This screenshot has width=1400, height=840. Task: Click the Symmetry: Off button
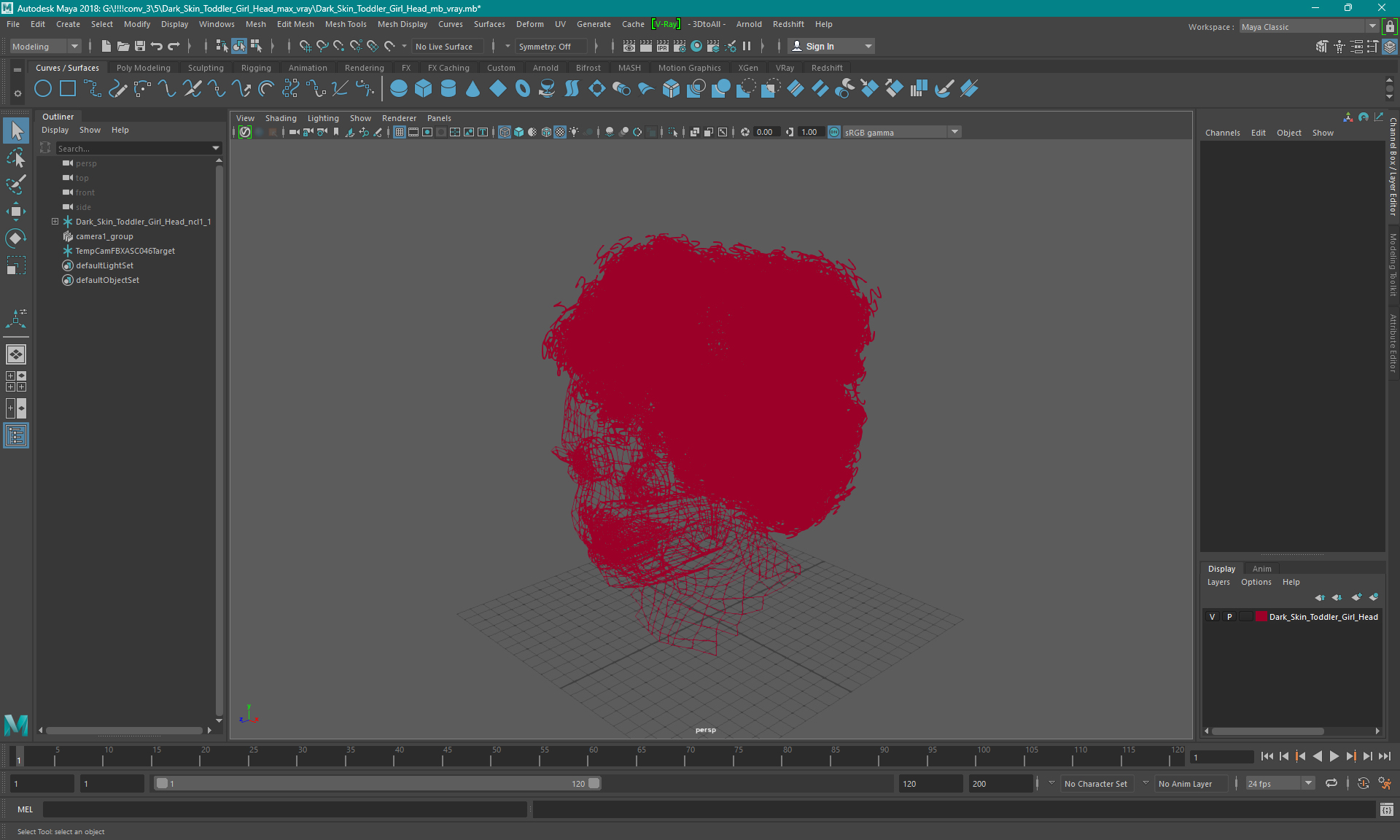click(x=551, y=46)
